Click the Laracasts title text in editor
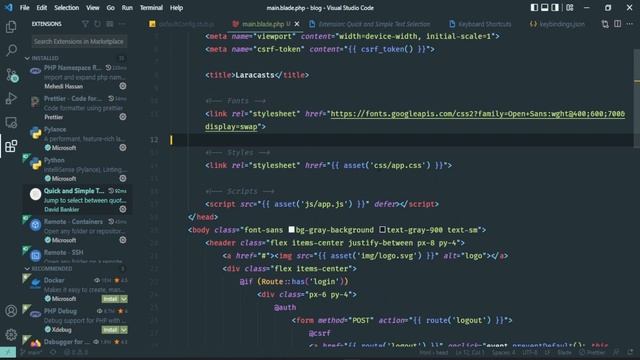This screenshot has height=360, width=640. tap(255, 75)
